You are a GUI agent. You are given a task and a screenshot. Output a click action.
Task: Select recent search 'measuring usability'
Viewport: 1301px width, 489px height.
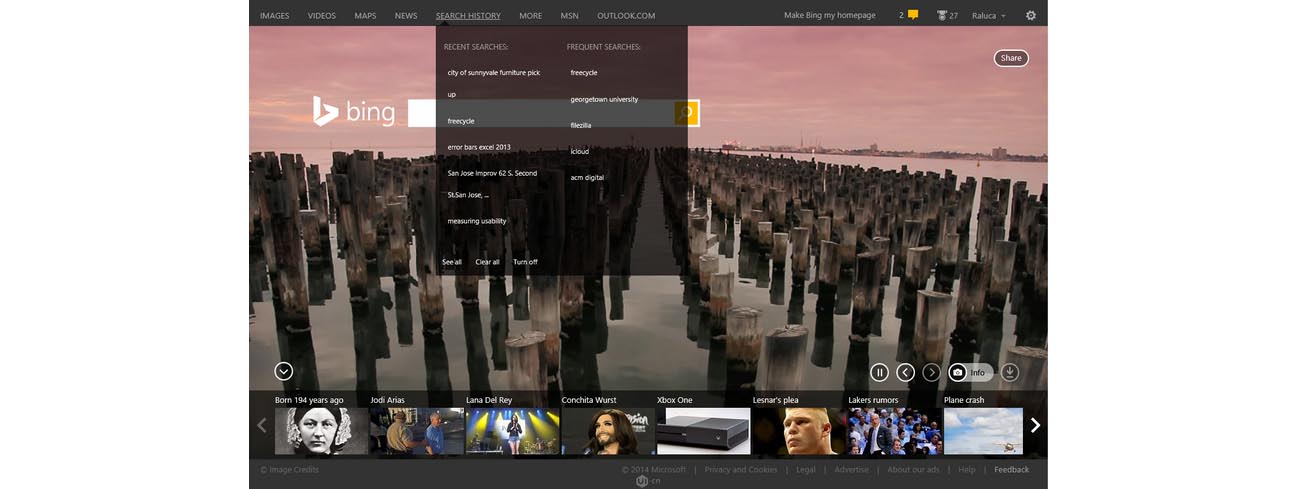click(x=477, y=221)
